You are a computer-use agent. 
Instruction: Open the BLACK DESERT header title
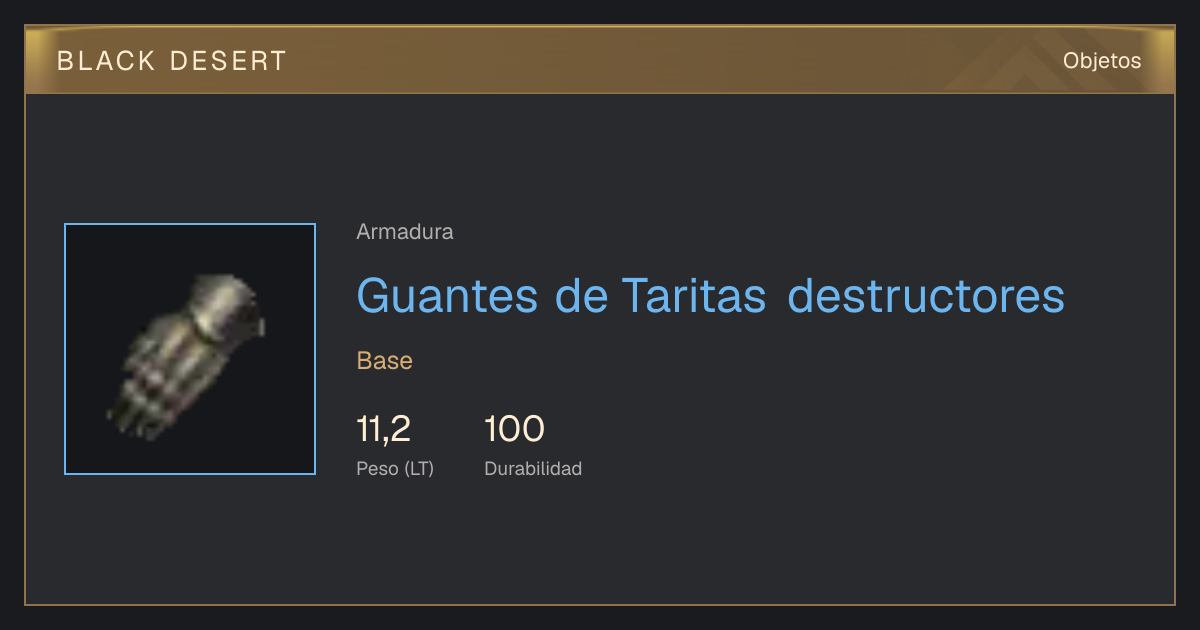click(x=172, y=61)
